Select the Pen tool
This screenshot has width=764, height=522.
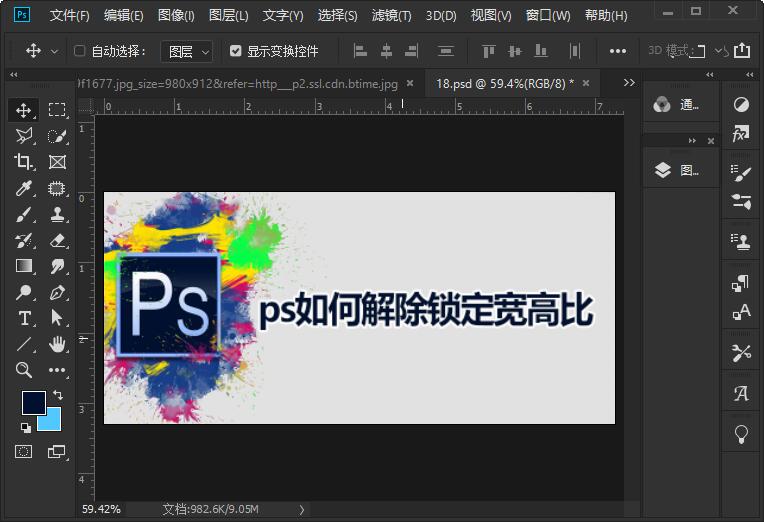click(57, 292)
